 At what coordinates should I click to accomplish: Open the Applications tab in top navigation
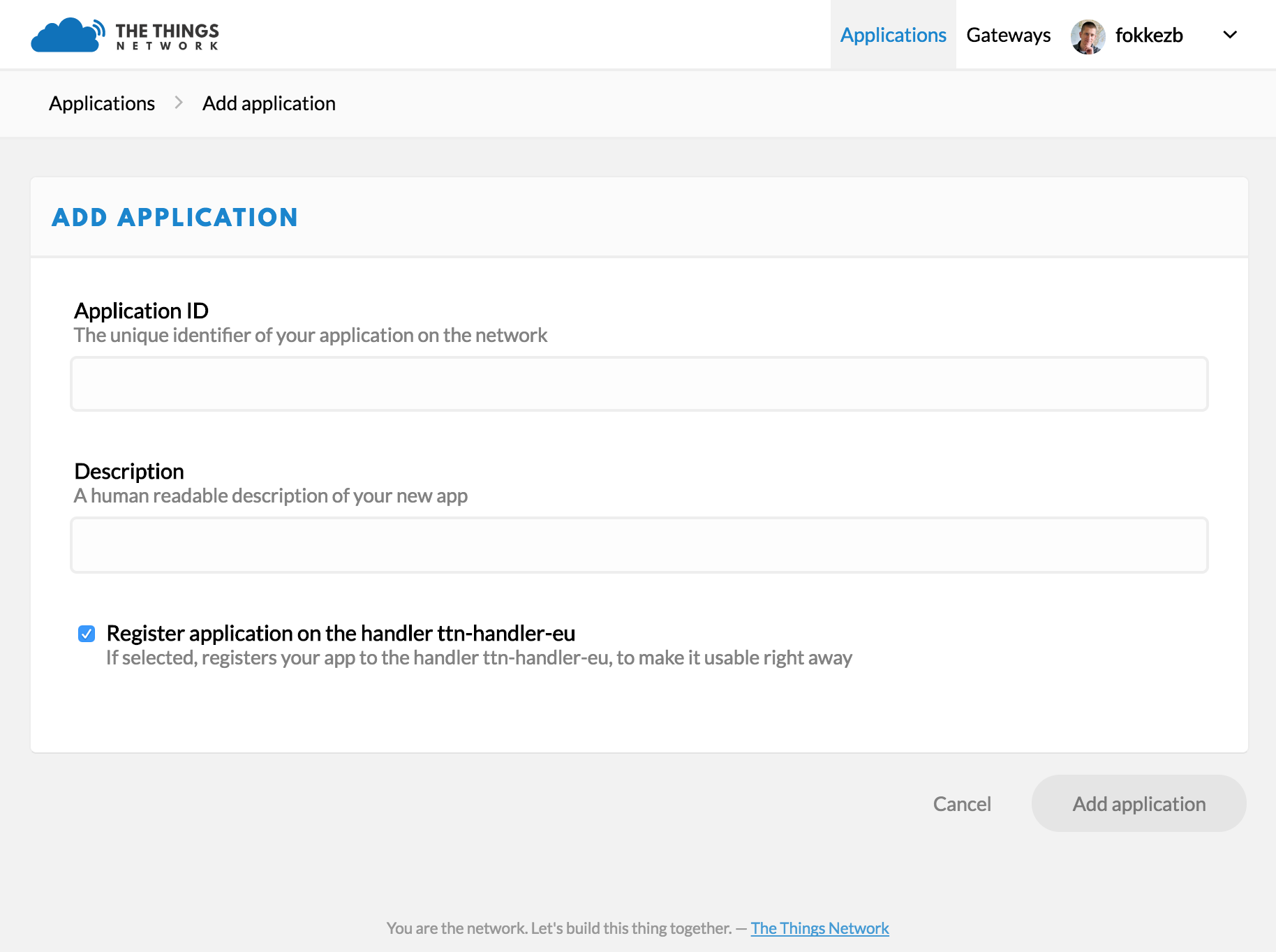point(893,35)
